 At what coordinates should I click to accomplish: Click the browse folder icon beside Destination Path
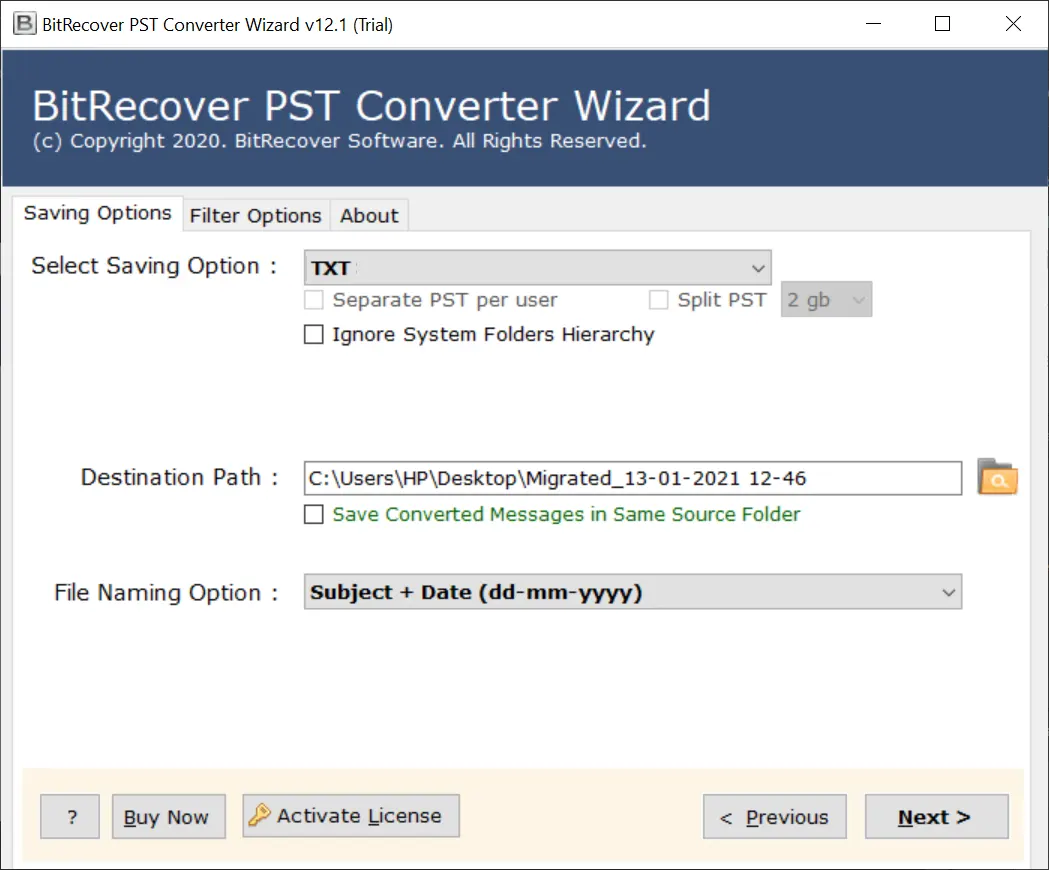(x=996, y=478)
